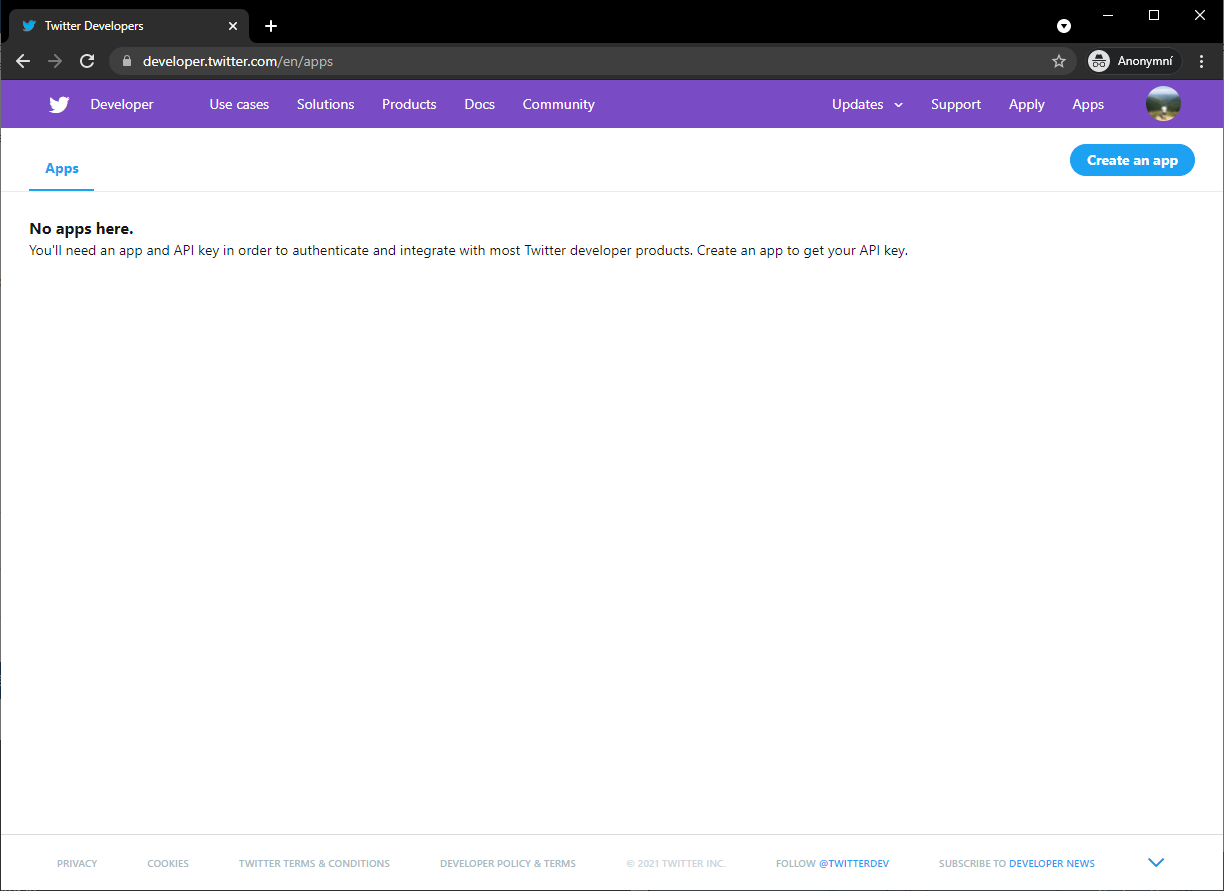Minimize the browser window
Viewport: 1224px width, 891px height.
coord(1108,15)
